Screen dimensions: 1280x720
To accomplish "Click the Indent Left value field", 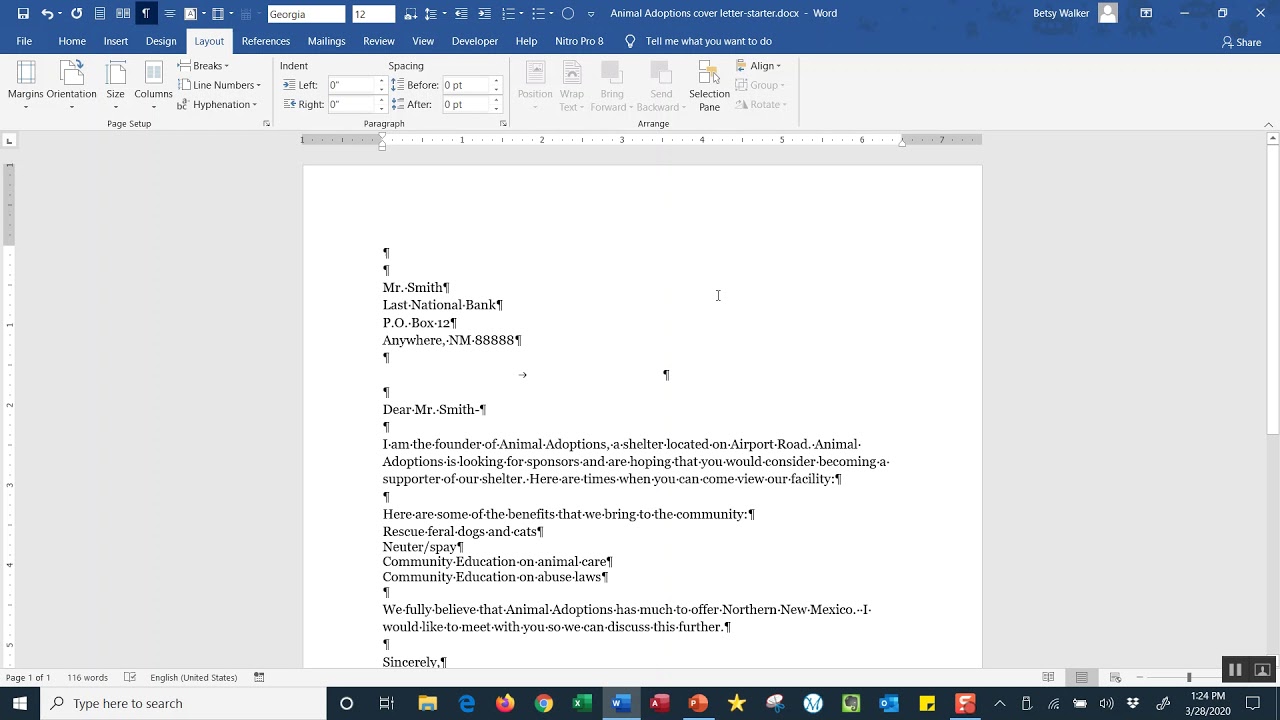I will pos(351,85).
